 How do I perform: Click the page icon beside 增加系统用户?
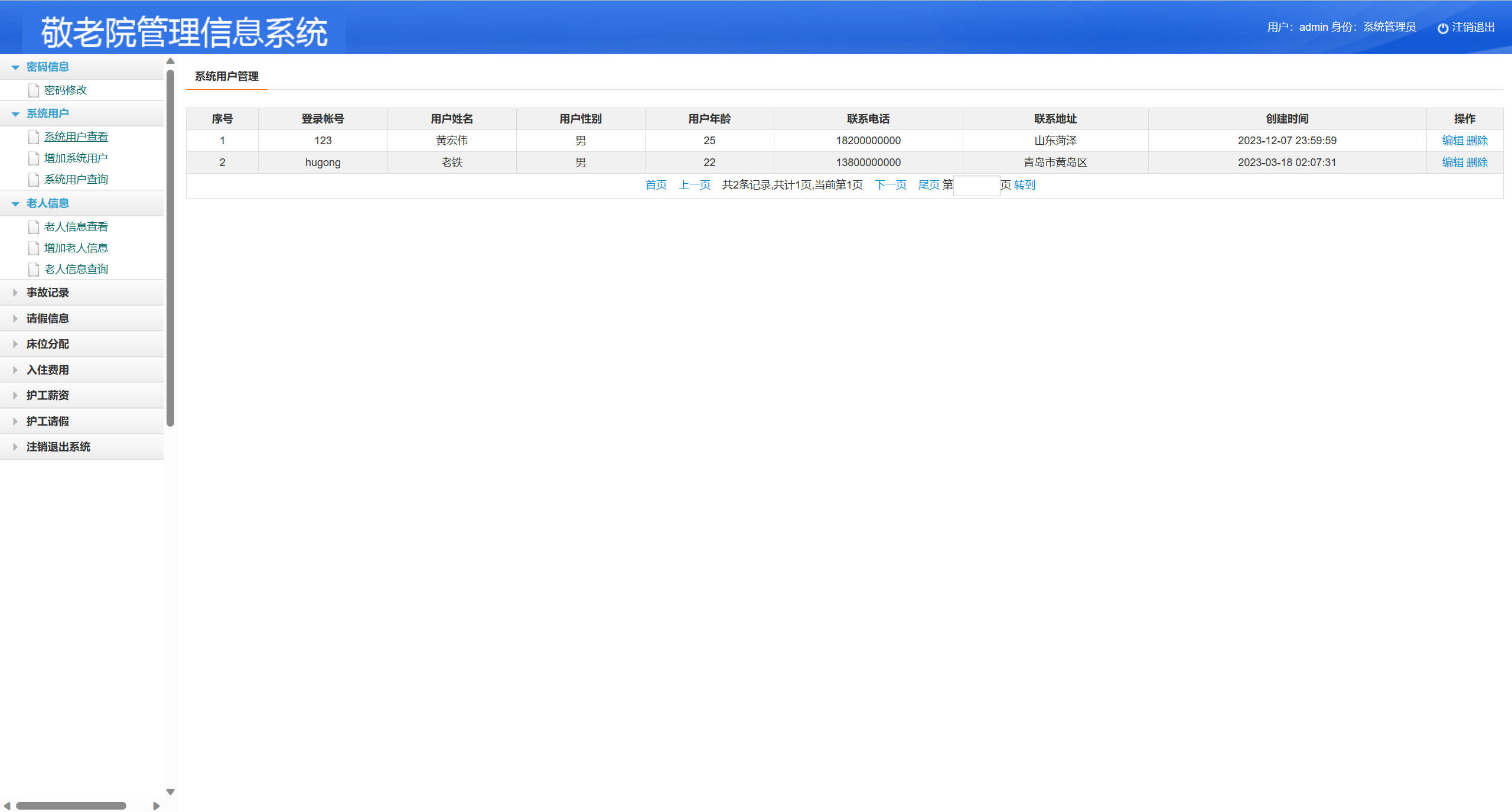click(x=34, y=158)
